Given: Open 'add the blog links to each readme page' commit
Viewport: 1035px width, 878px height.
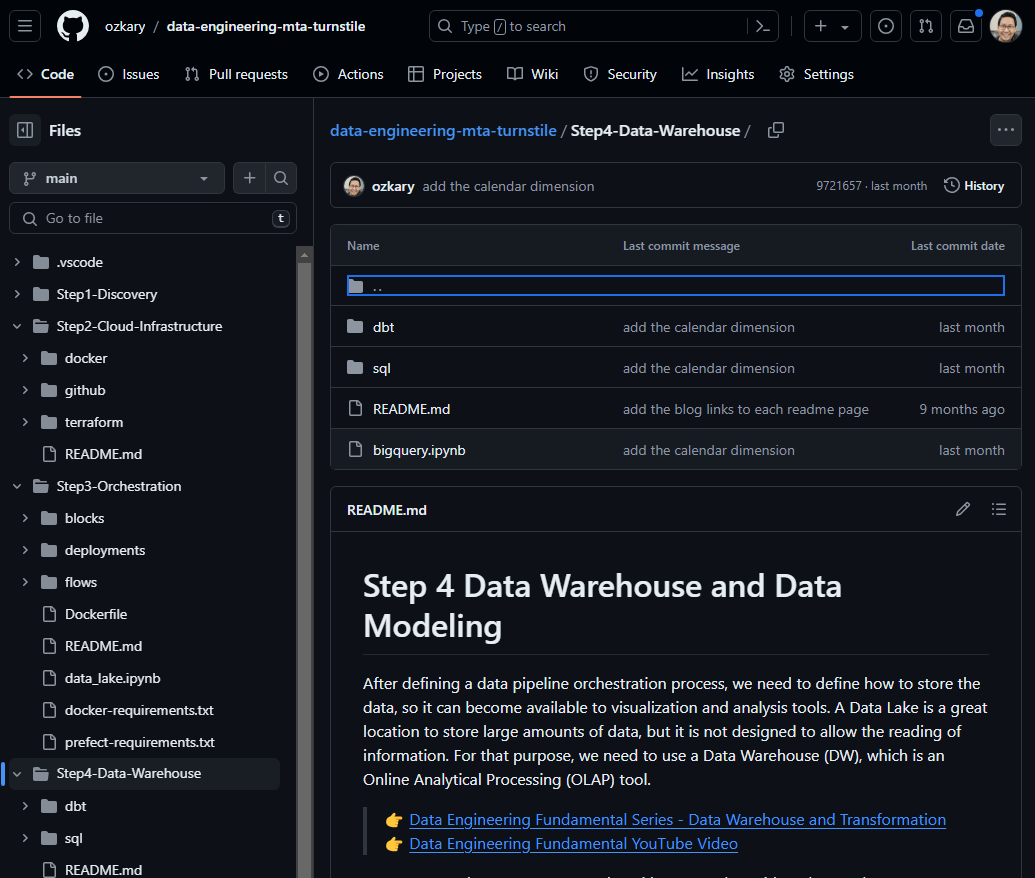Looking at the screenshot, I should coord(746,409).
